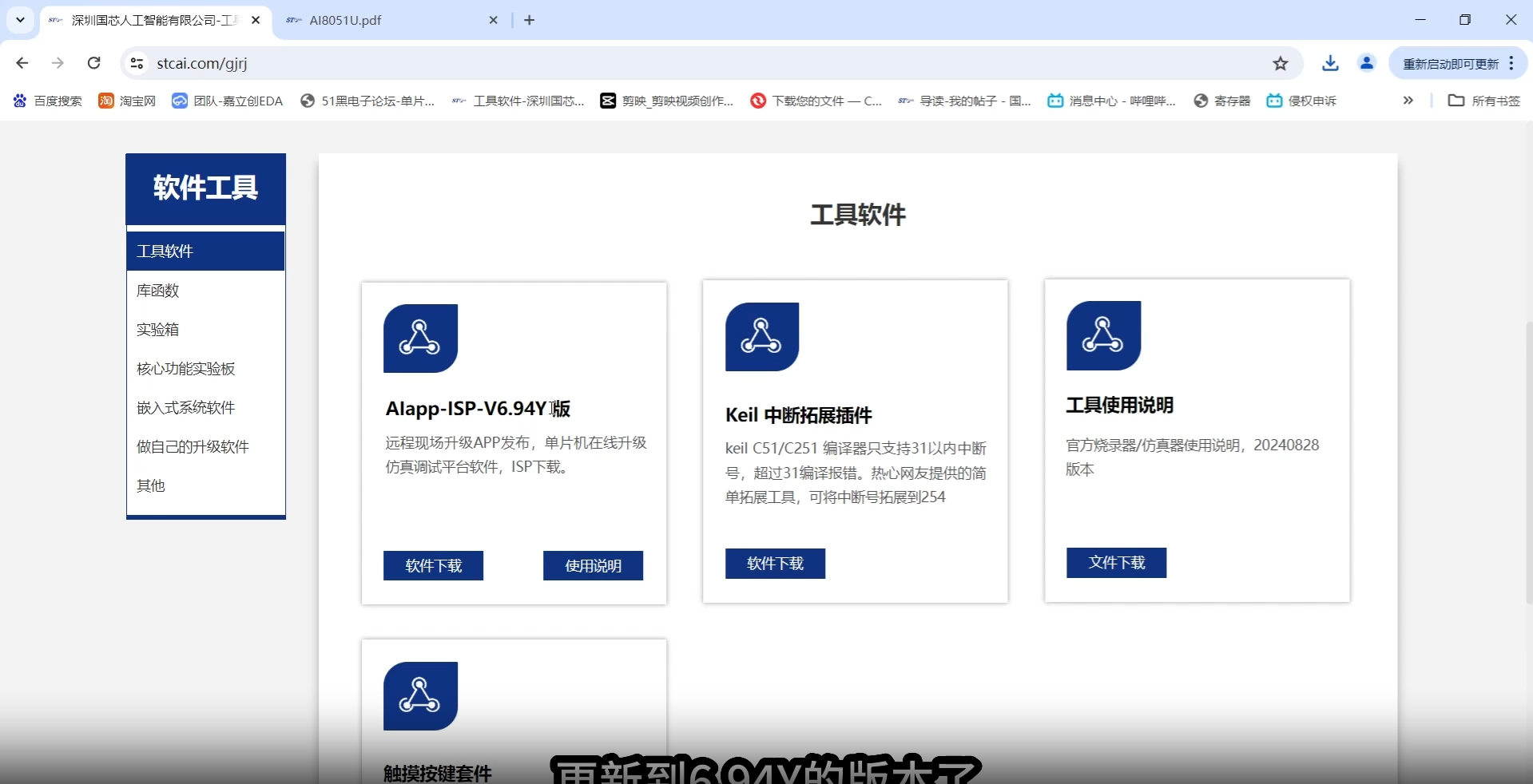Open 团队-嘉立创EDA bookmark
The height and width of the screenshot is (784, 1533).
[x=228, y=101]
